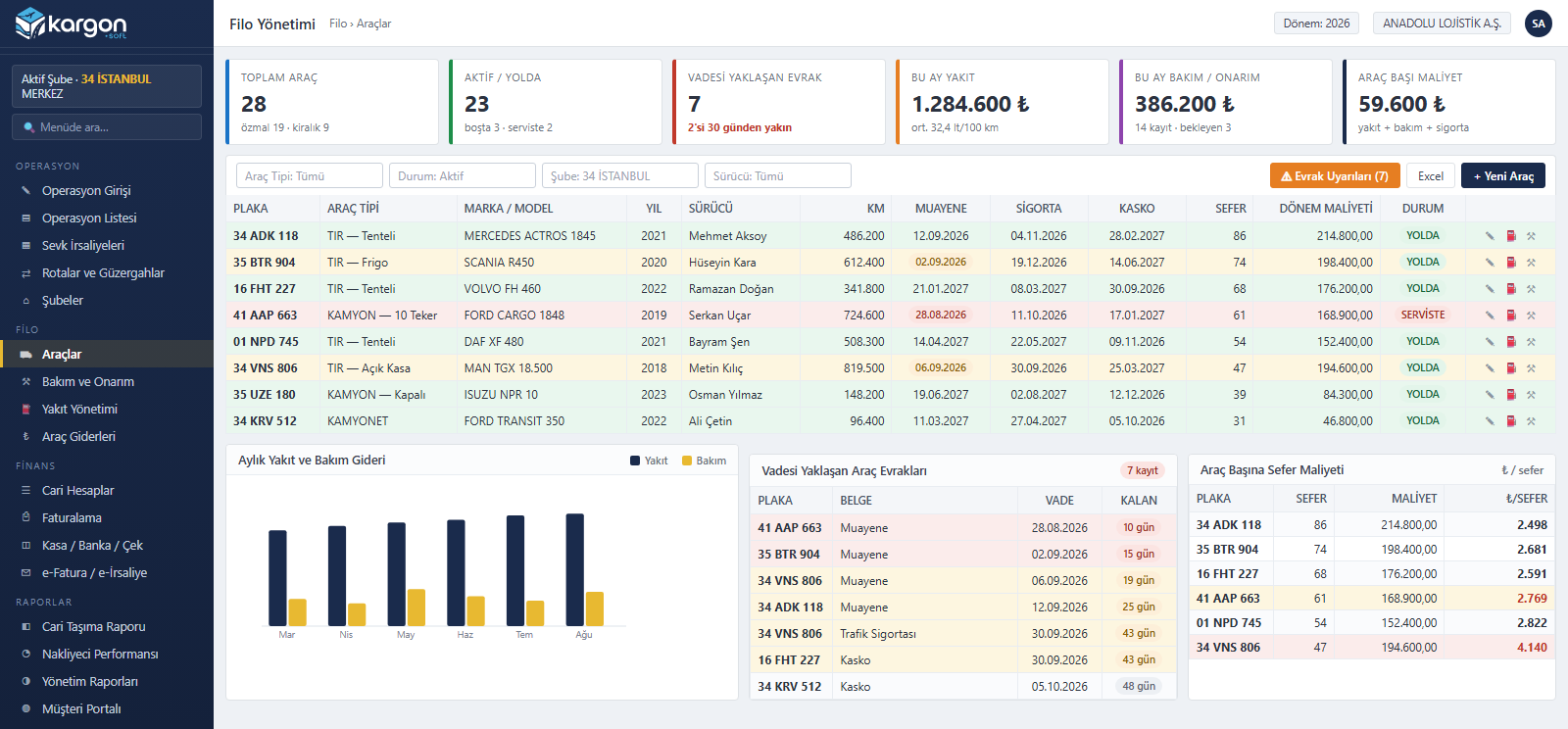Open fuel pump icon for 34 ADK 118
Viewport: 1568px width, 729px height.
pos(1511,236)
